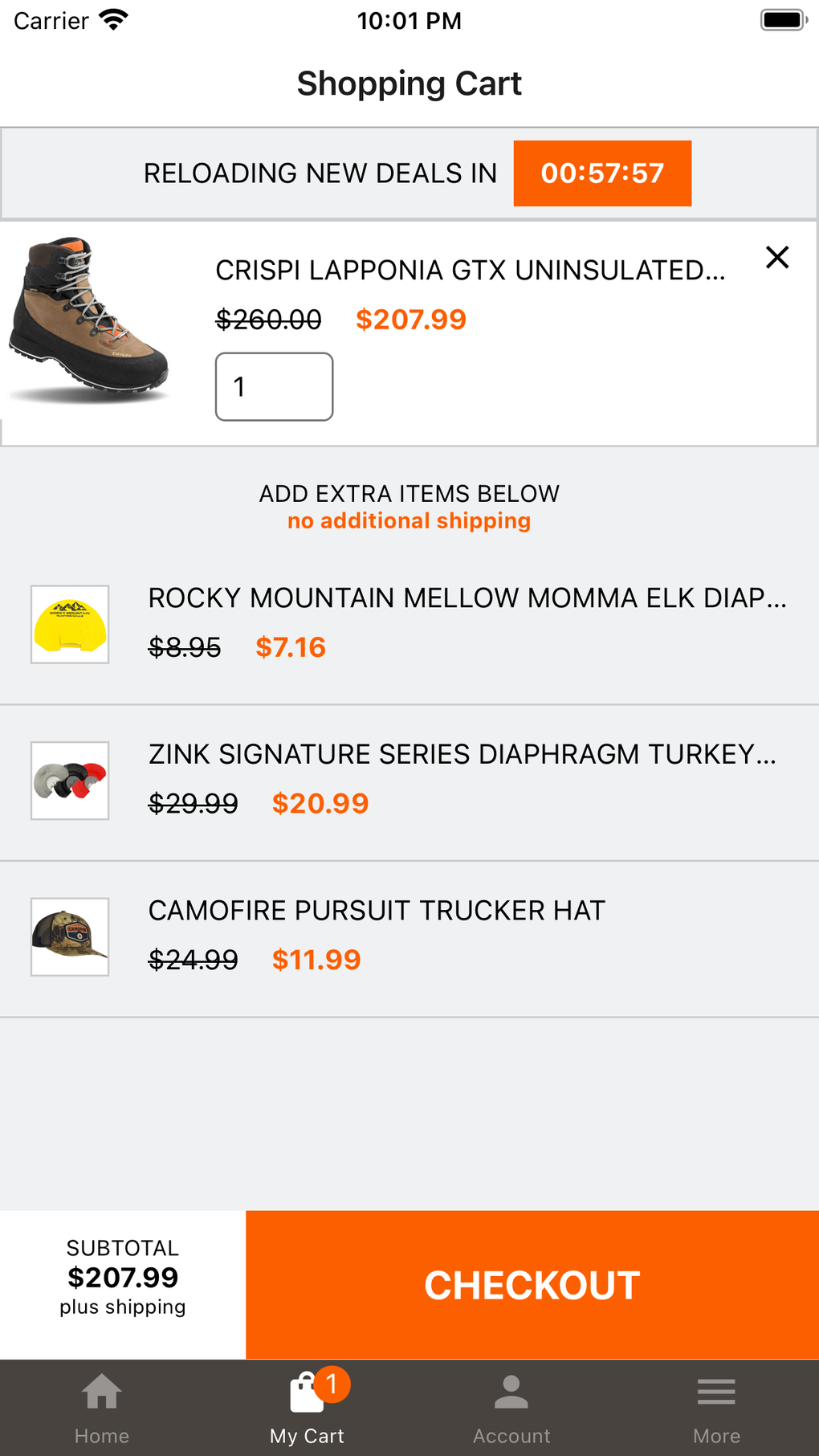Viewport: 819px width, 1456px height.
Task: Tap the Zink turkey calls thumbnail
Action: pos(70,781)
